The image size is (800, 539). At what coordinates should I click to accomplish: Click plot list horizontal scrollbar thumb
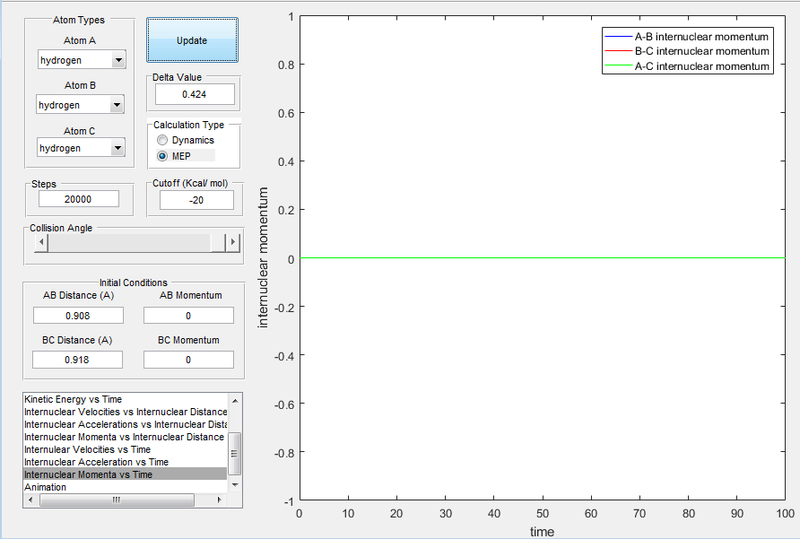tap(117, 500)
